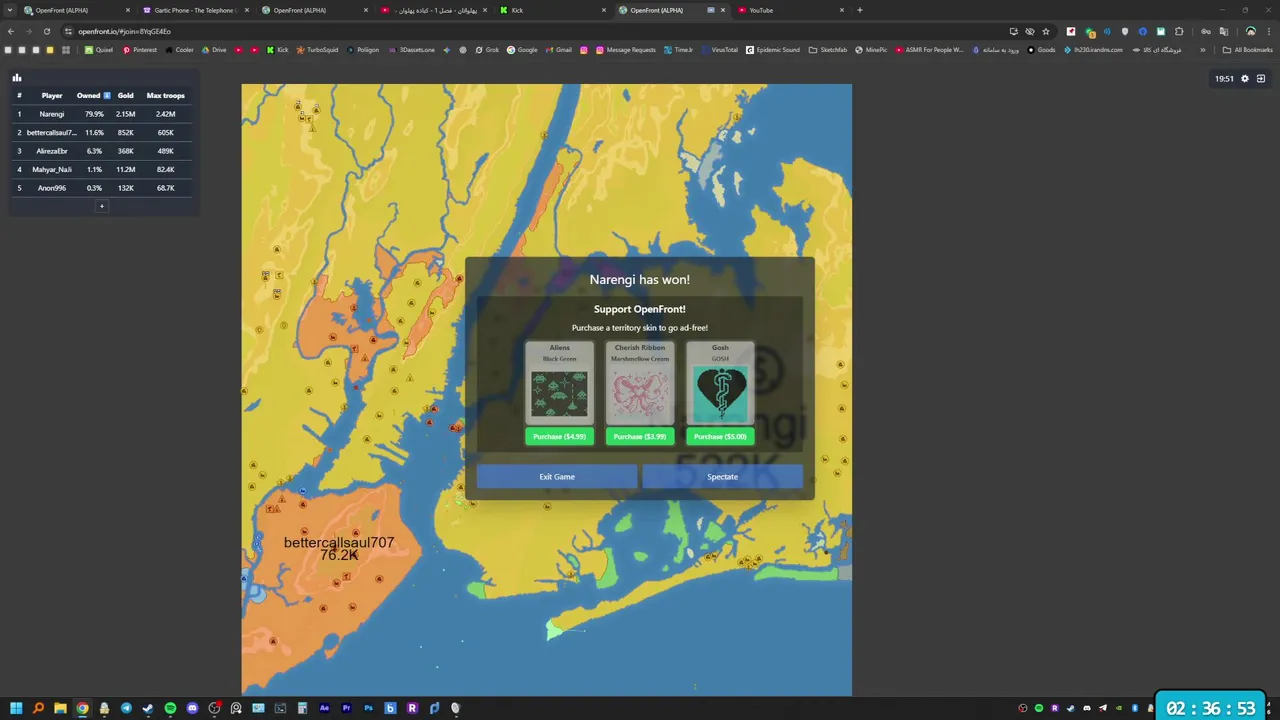Open Chrome from taskbar
The image size is (1280, 720).
click(82, 708)
